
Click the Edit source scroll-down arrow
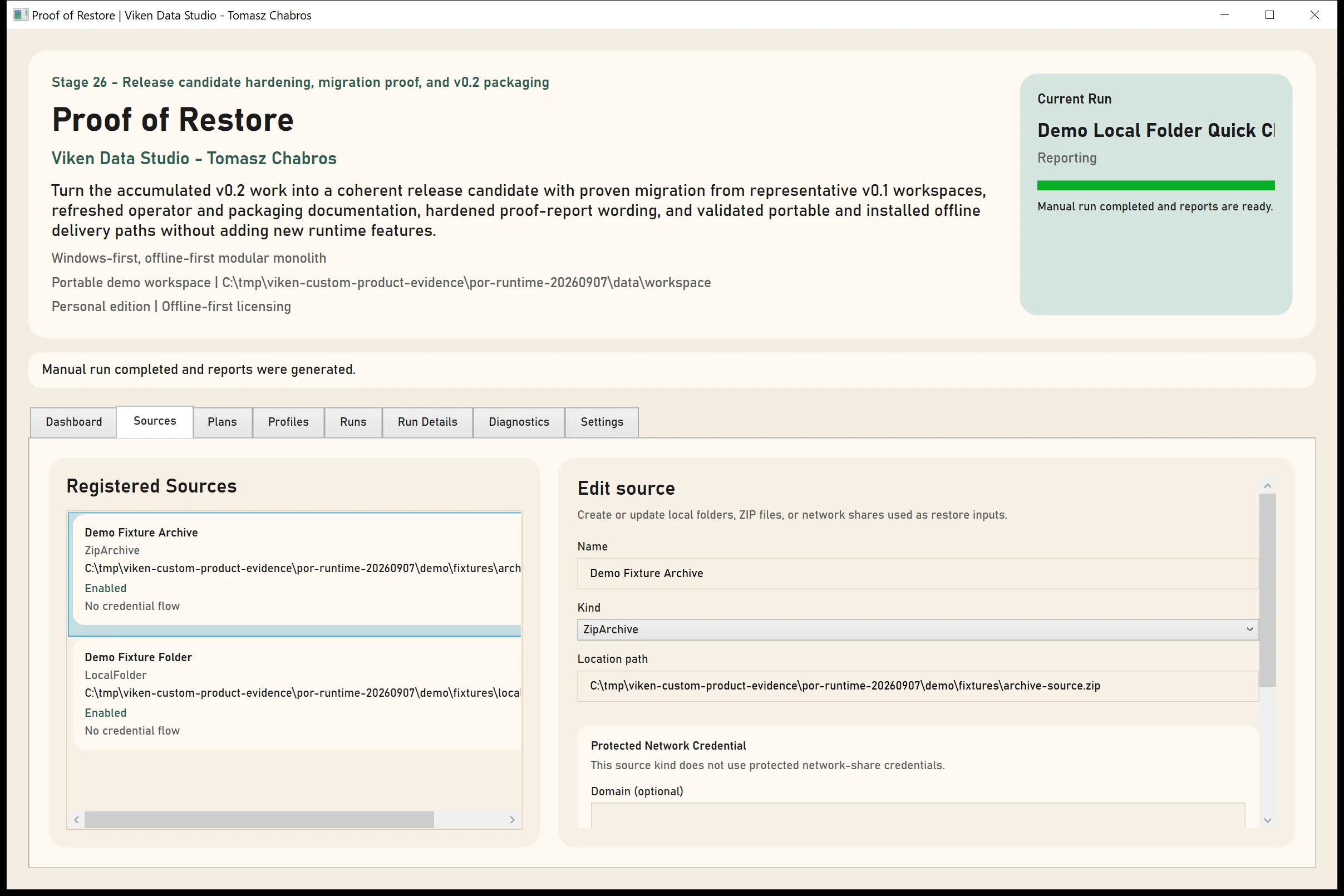click(x=1267, y=820)
